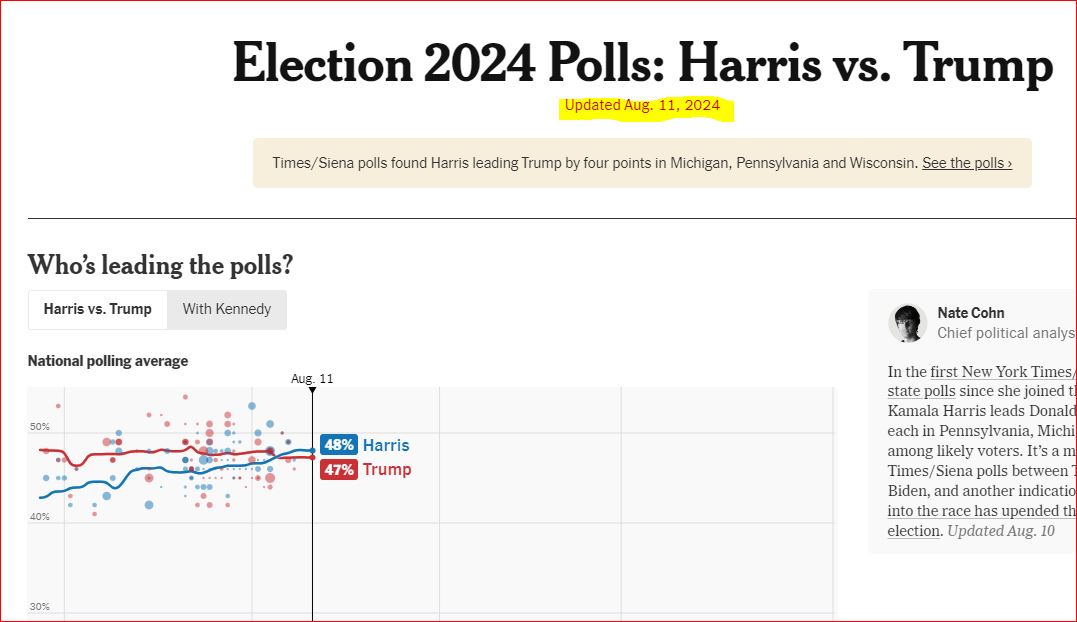Click the Trump candidate label
Screen dimensions: 1077x622
click(x=387, y=470)
